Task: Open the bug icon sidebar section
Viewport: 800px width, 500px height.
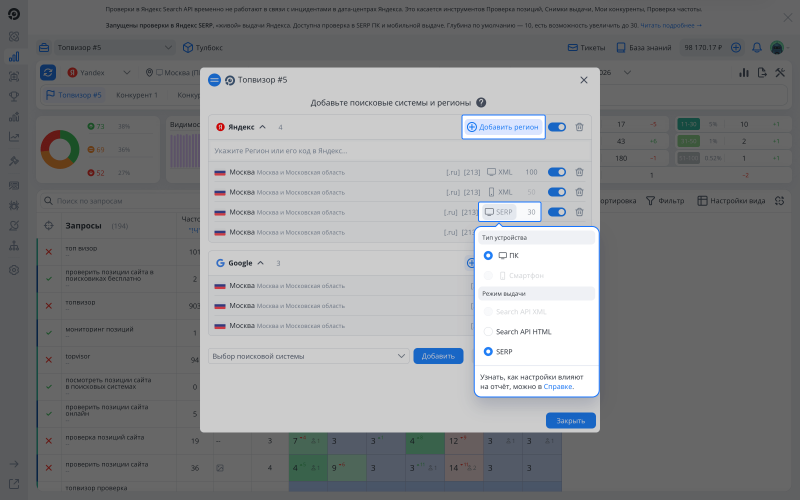Action: click(x=14, y=206)
